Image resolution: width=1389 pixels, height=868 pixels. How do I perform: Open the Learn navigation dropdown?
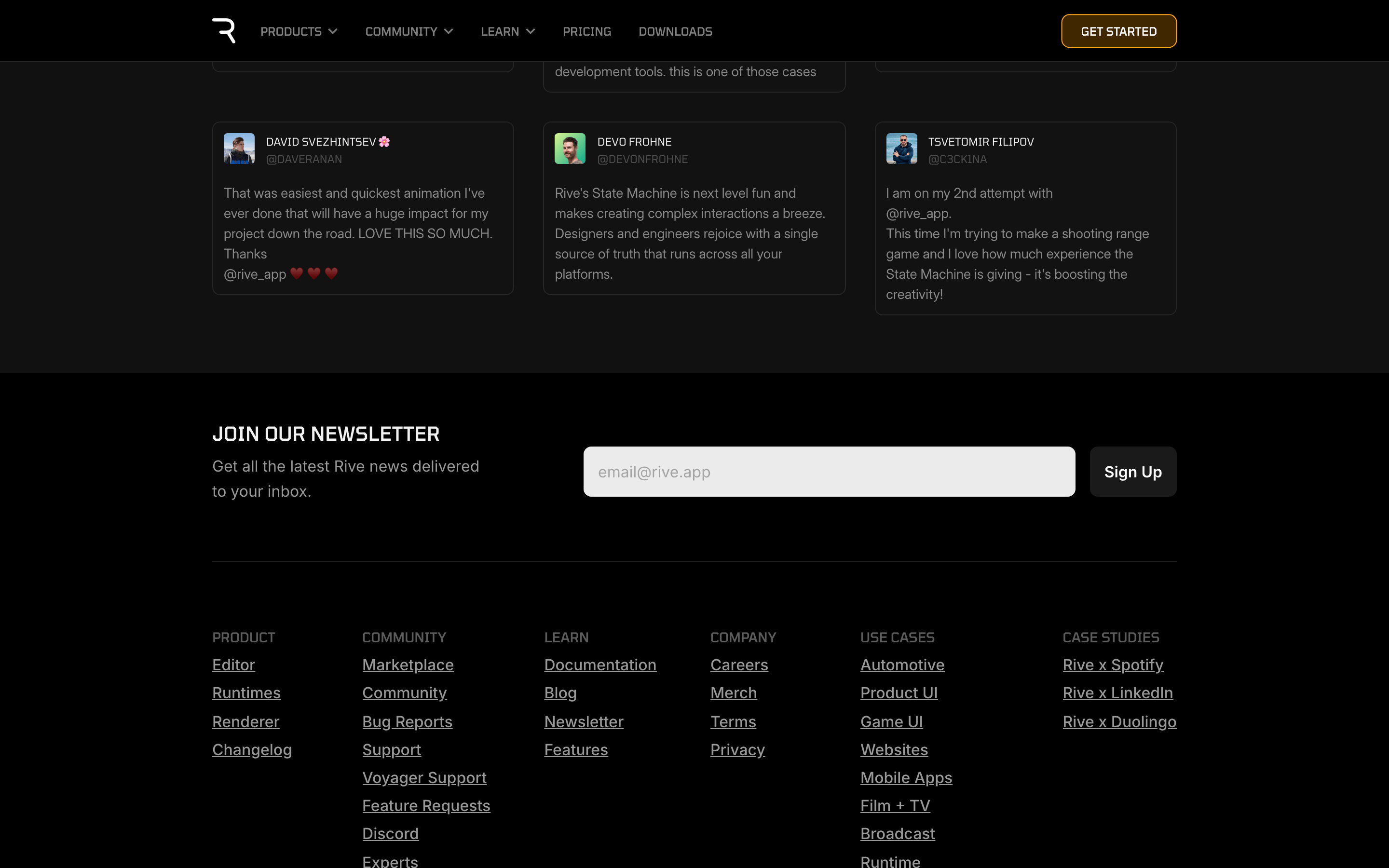(508, 31)
